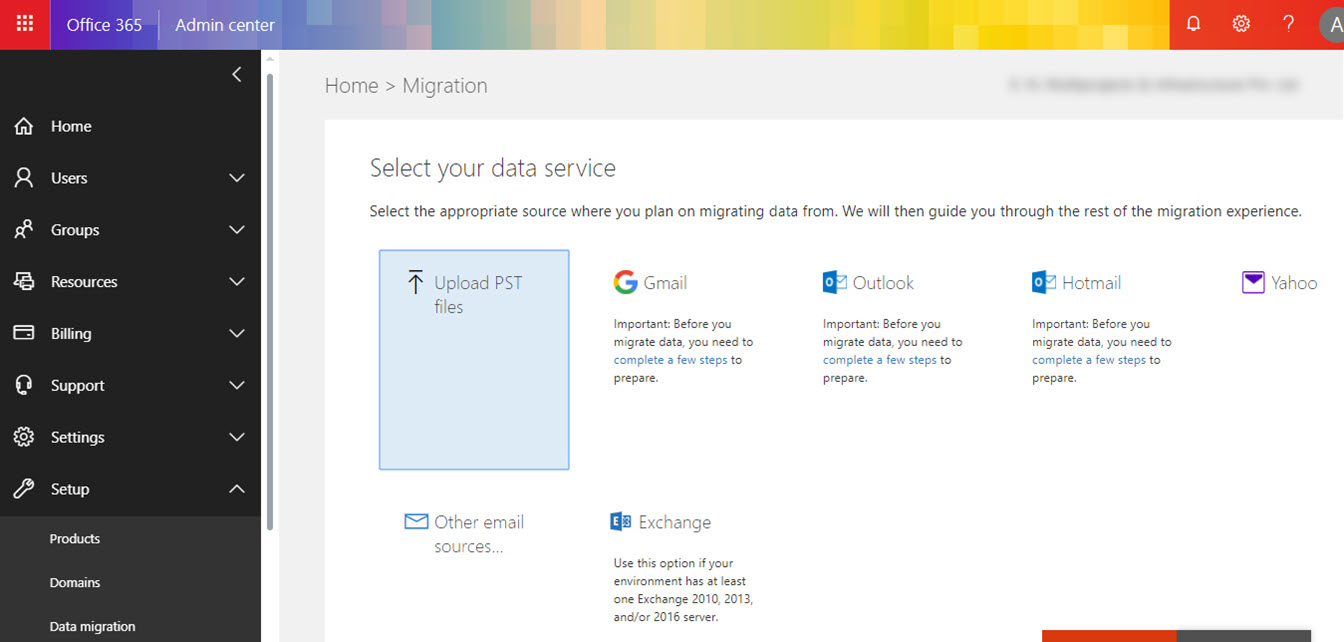Viewport: 1344px width, 642px height.
Task: Open the help question mark icon
Action: [x=1289, y=24]
